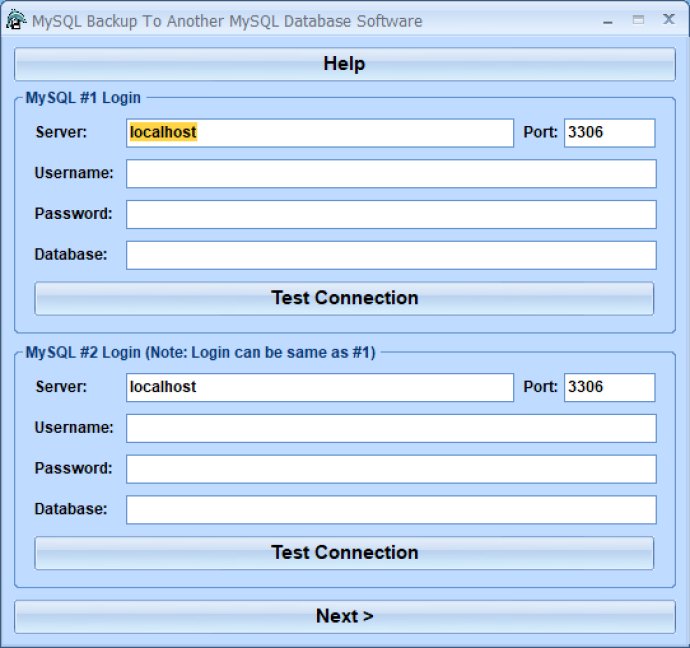Proceed with the Next > button
Viewport: 690px width, 648px height.
(x=345, y=617)
